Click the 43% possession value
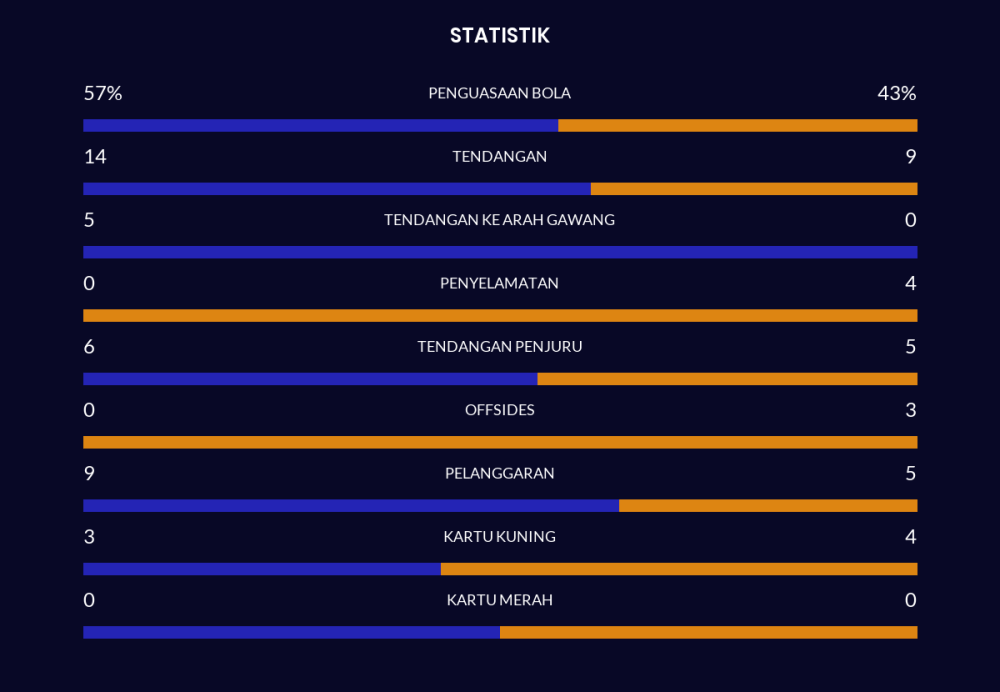Viewport: 1000px width, 692px height. point(896,93)
